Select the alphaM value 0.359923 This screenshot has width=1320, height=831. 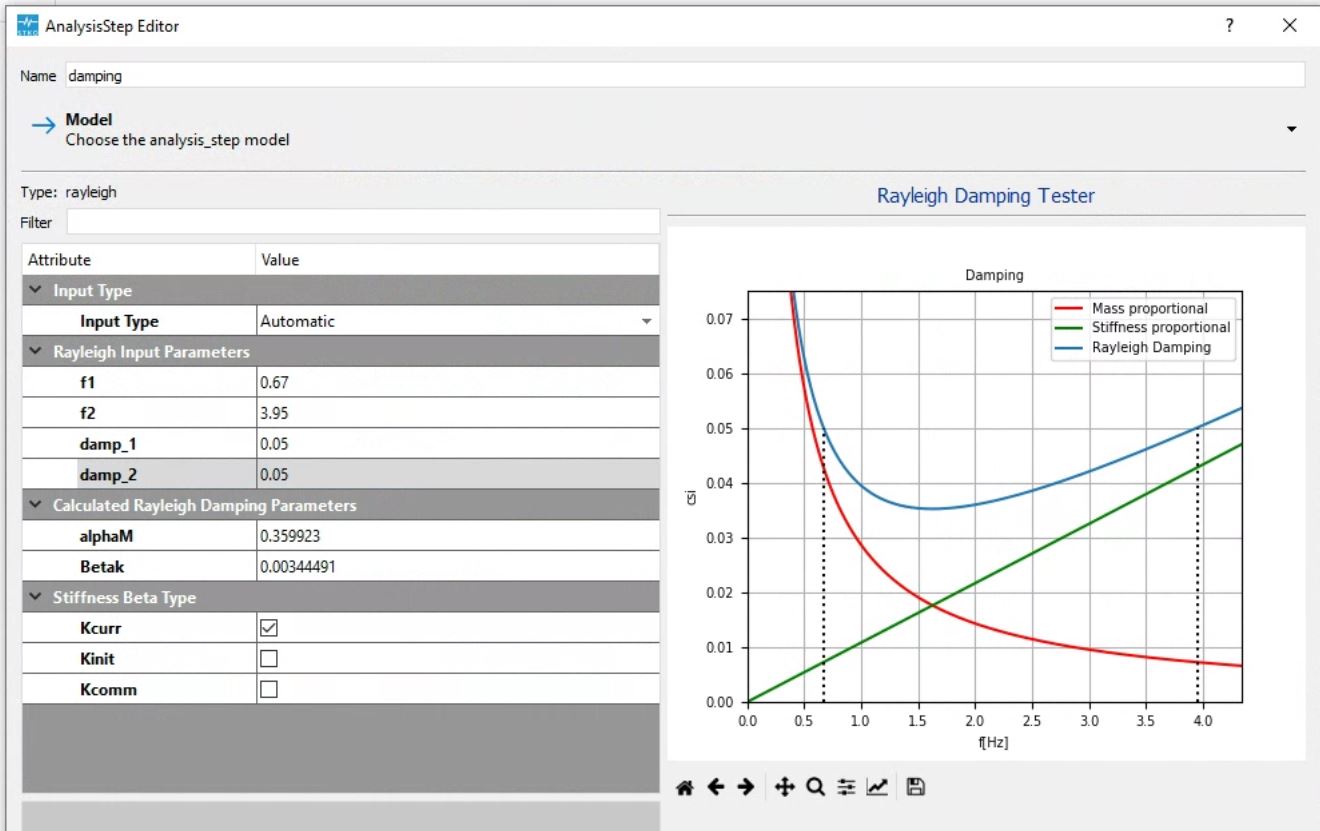tap(457, 536)
